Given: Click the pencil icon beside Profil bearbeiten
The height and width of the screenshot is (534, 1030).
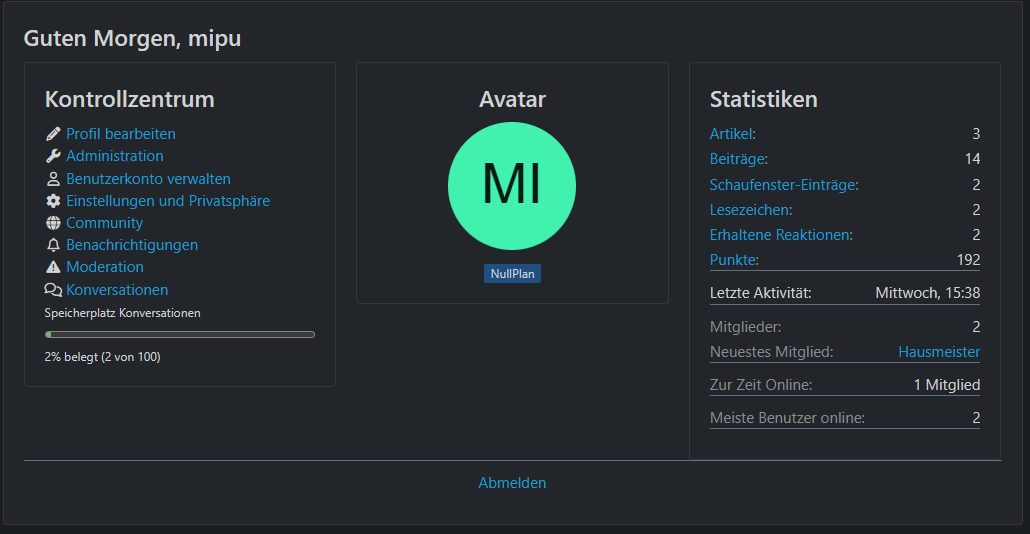Looking at the screenshot, I should tap(53, 134).
